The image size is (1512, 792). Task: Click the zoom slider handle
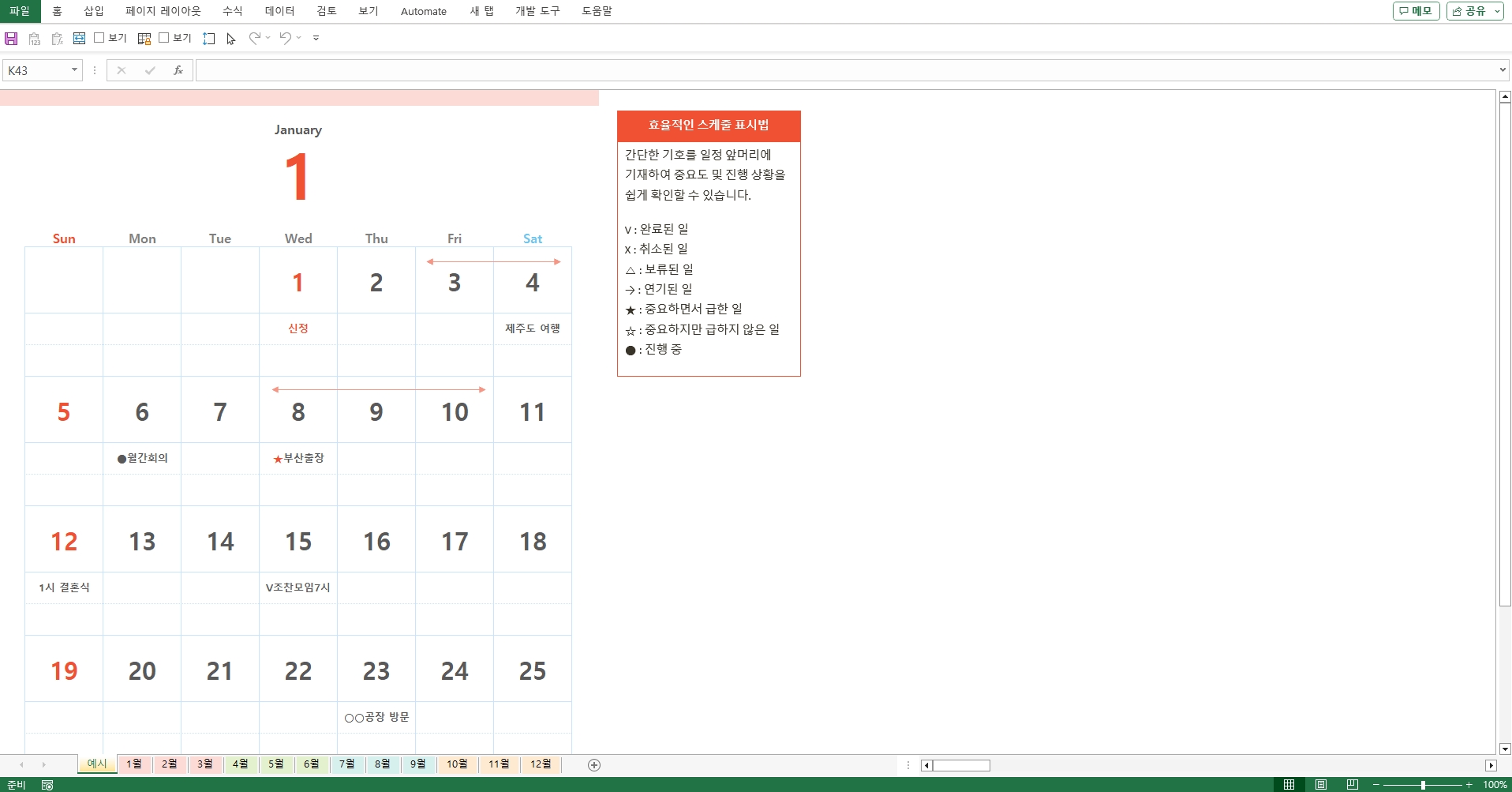(1423, 785)
